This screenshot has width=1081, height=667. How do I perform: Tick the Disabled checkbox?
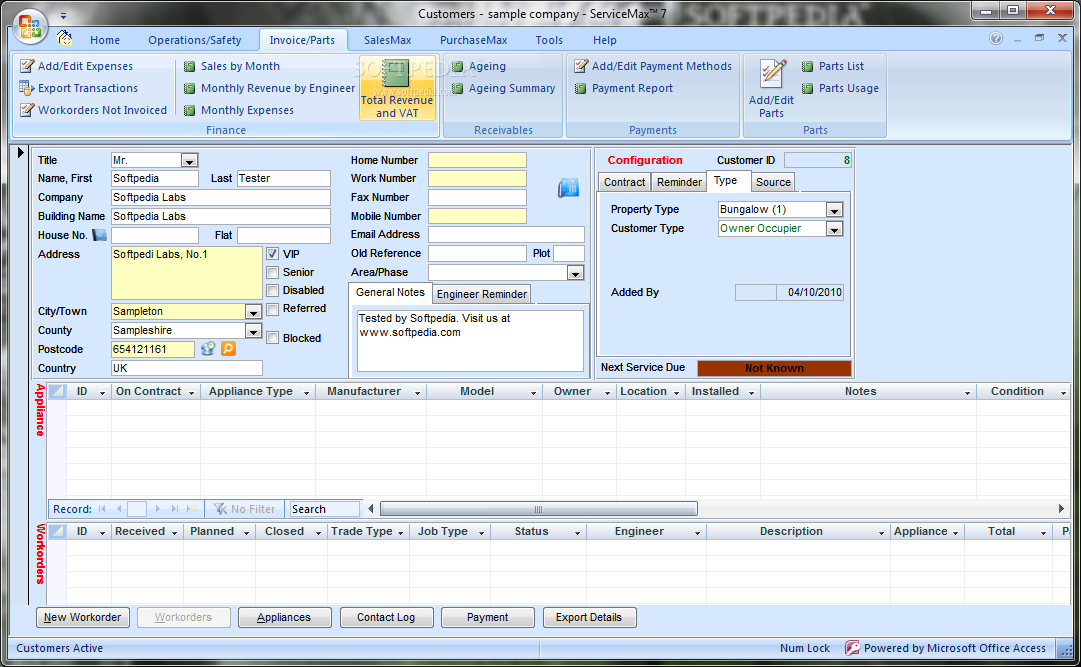273,290
